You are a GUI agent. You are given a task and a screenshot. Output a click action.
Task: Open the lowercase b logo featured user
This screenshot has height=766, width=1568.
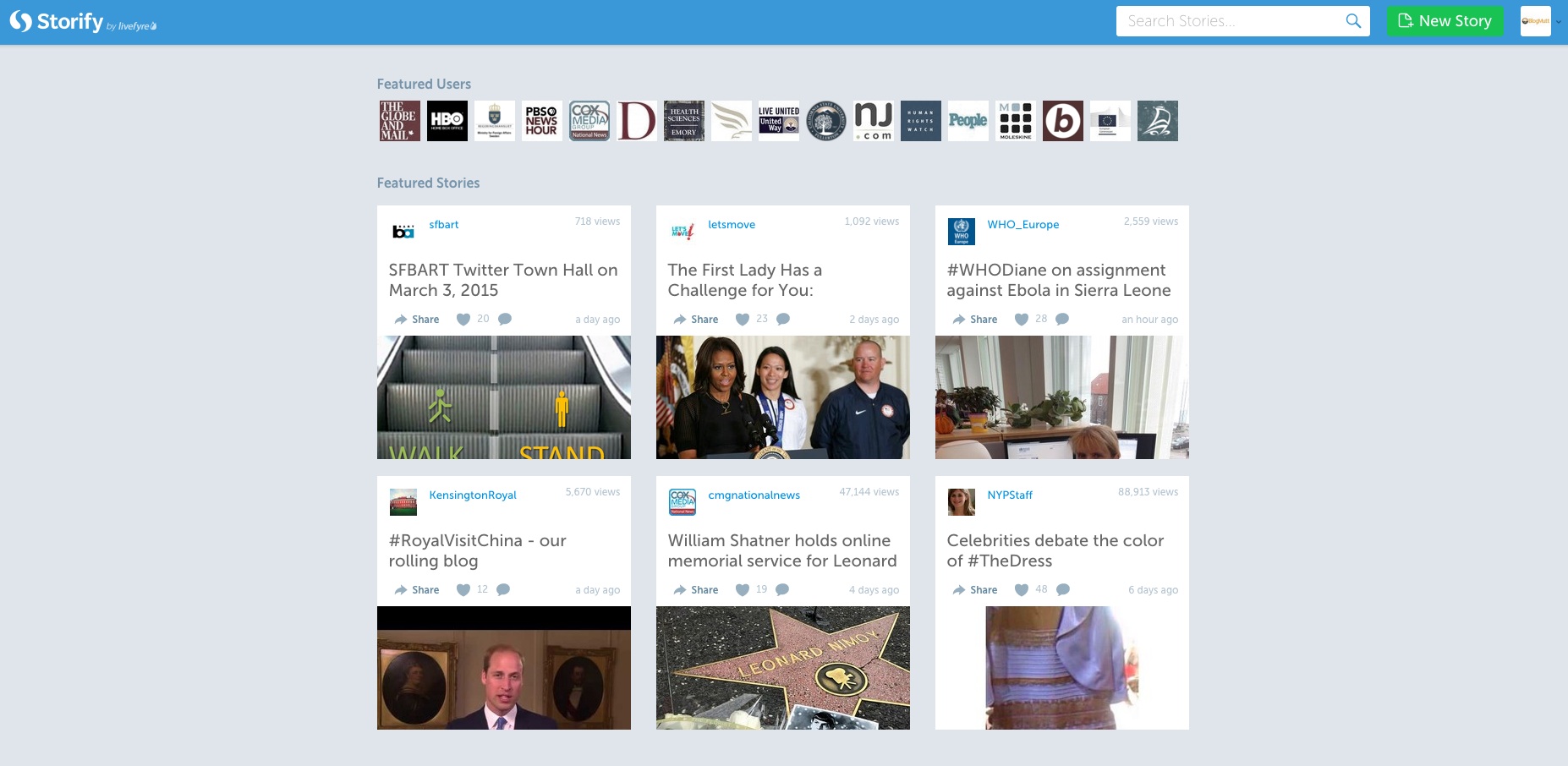coord(1063,121)
